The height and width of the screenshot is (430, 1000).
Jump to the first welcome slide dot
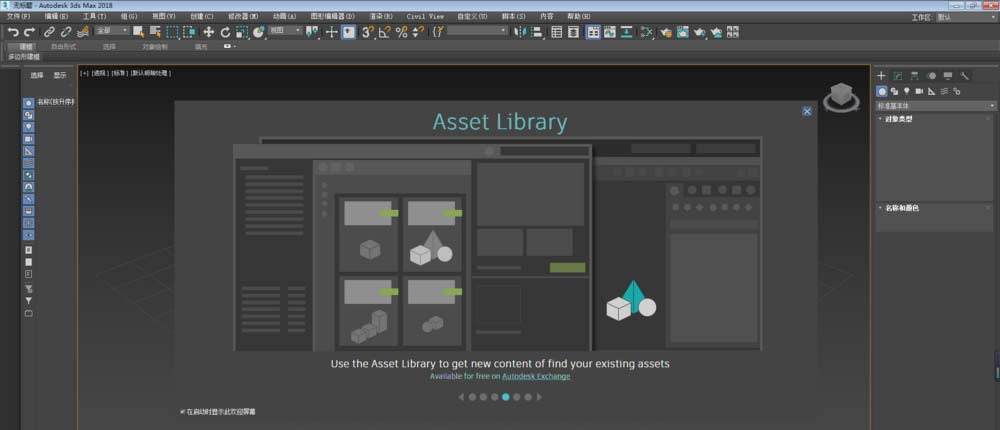tap(472, 397)
